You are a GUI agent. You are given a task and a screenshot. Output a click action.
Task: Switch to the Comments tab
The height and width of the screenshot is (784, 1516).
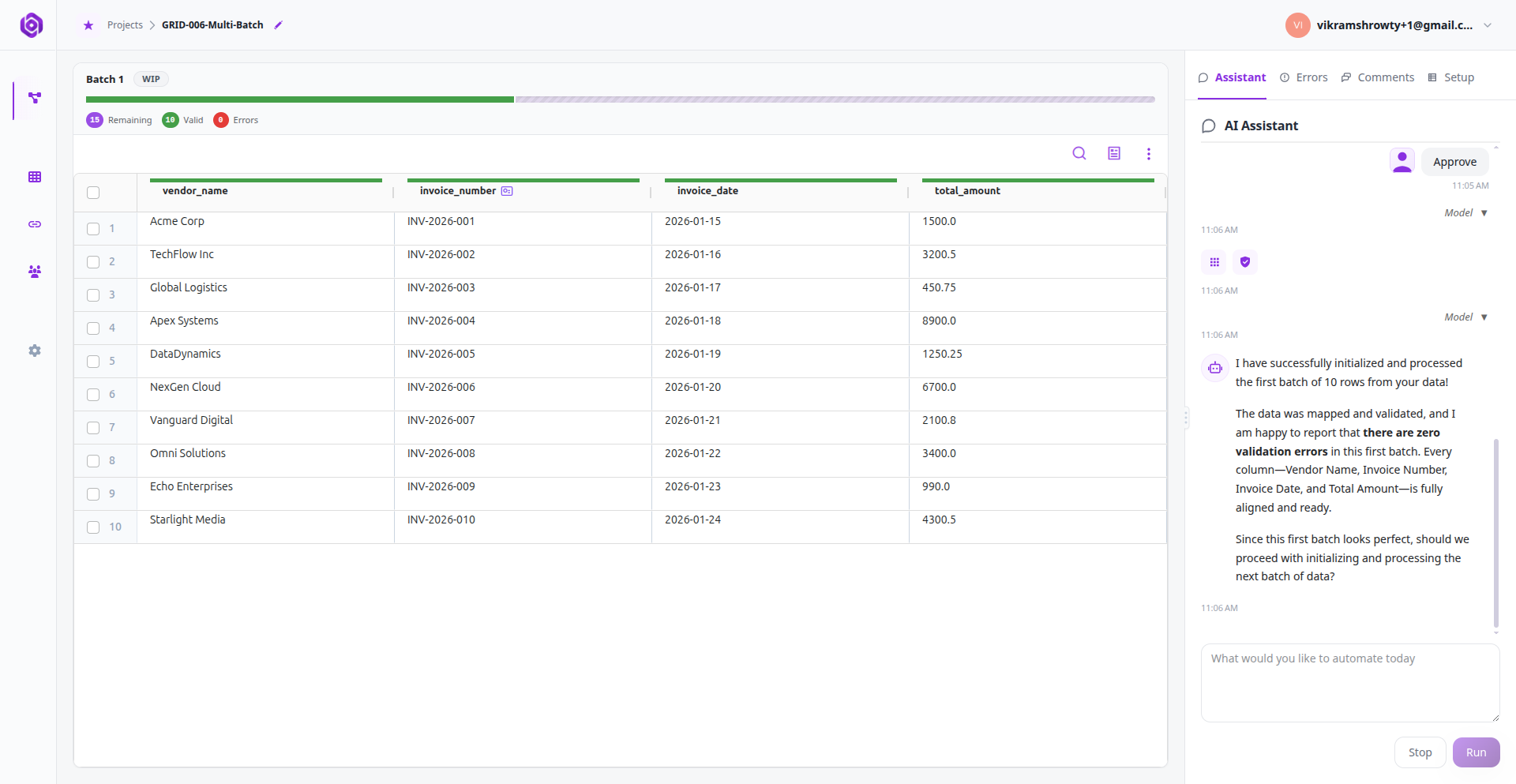pyautogui.click(x=1378, y=77)
